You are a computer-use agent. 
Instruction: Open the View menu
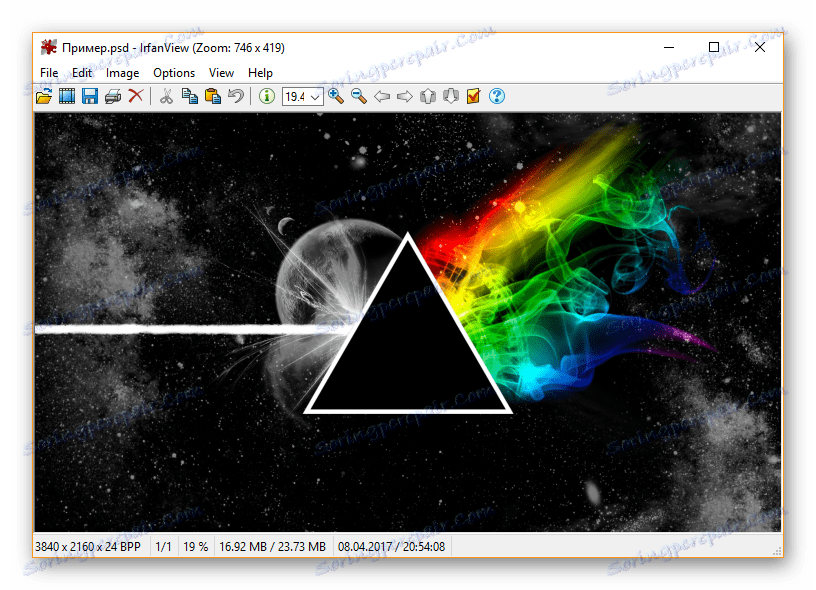click(221, 73)
